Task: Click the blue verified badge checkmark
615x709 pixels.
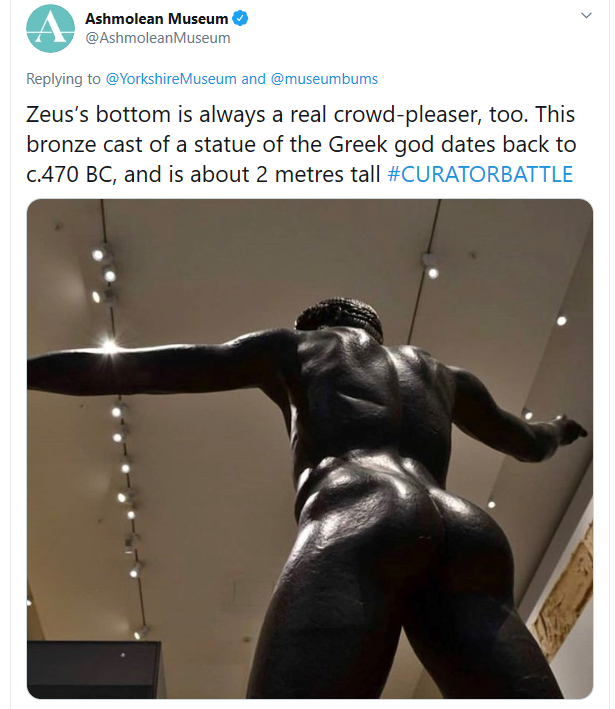Action: 240,19
